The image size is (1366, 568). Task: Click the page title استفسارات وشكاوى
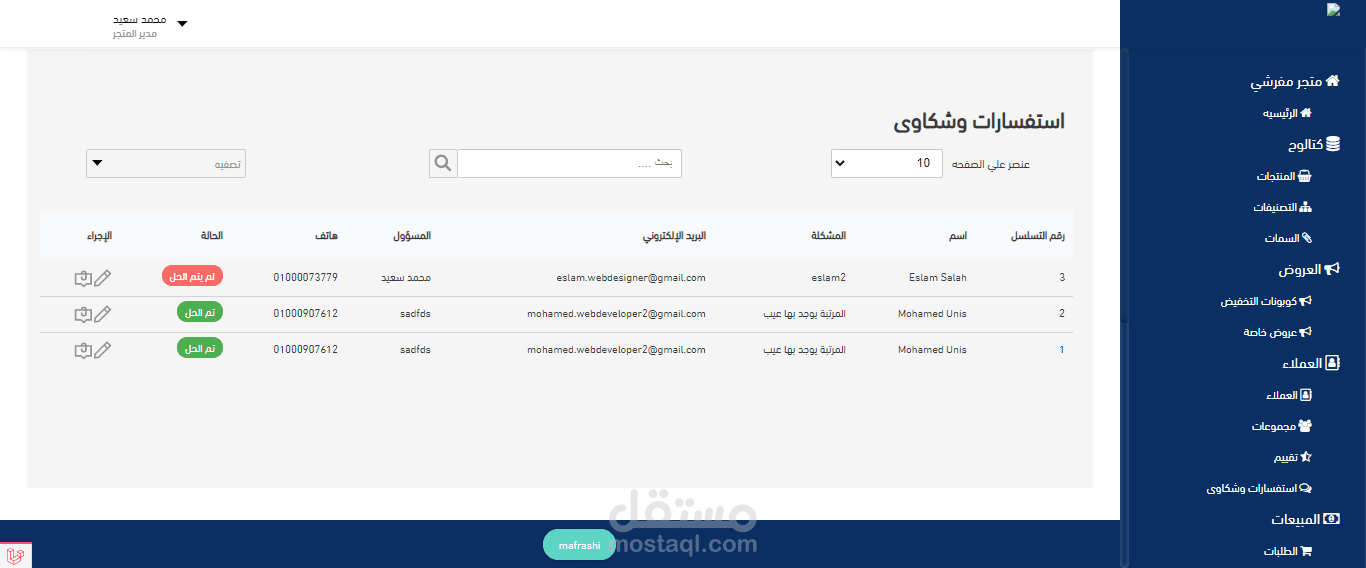(979, 121)
